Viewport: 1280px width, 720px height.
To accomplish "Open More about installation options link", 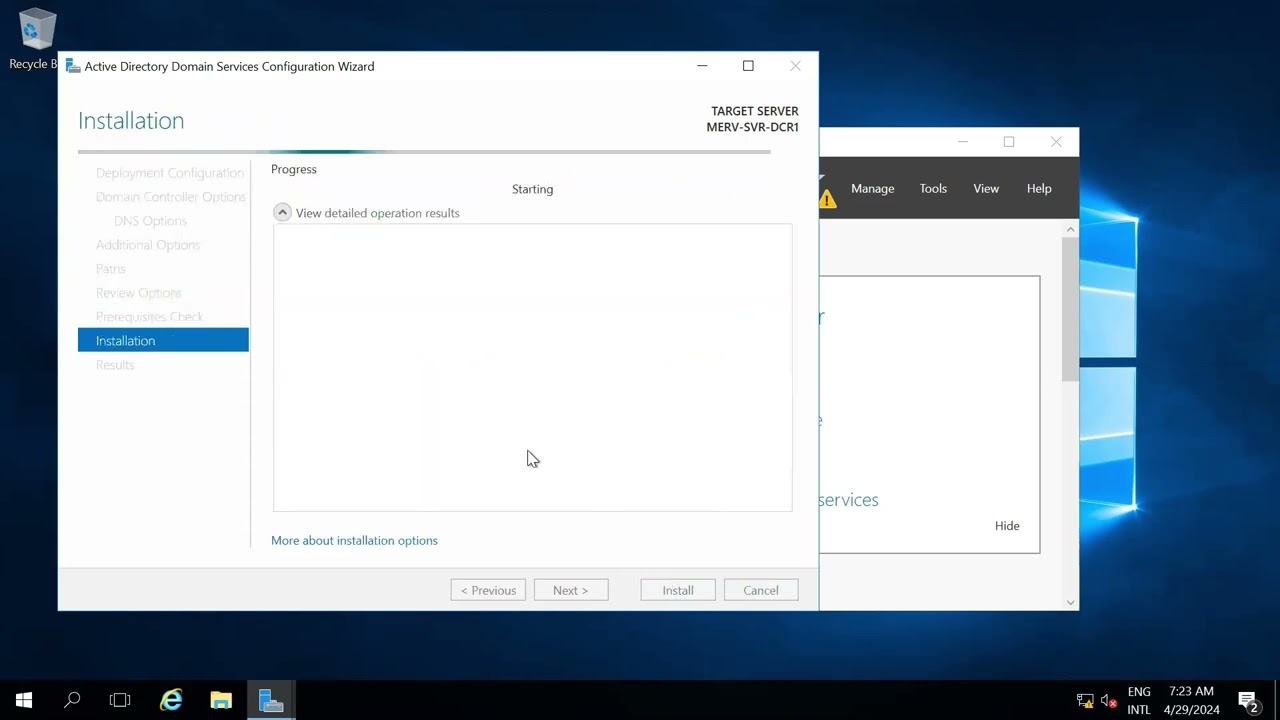I will (x=354, y=540).
